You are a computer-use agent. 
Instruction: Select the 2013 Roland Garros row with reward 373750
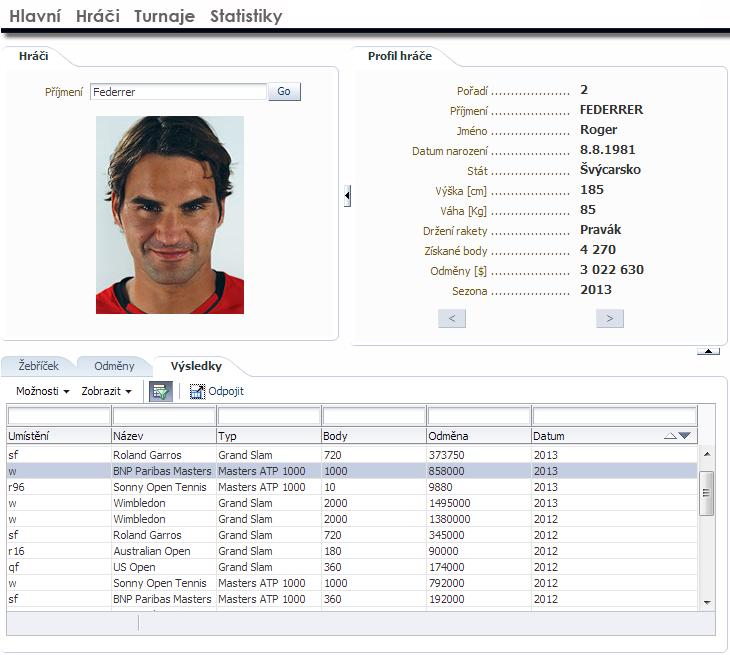[x=352, y=455]
